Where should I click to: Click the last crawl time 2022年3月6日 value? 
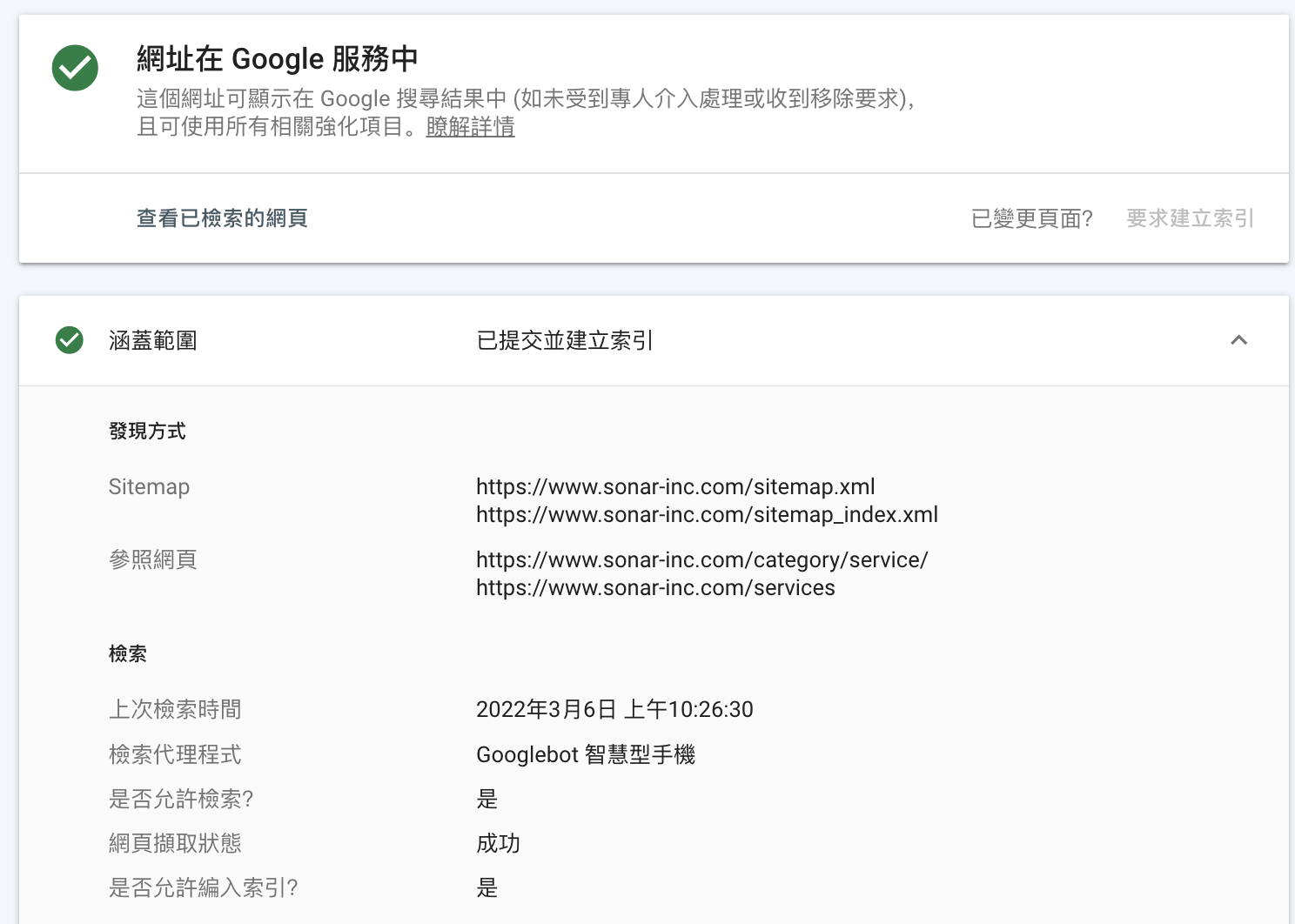614,709
